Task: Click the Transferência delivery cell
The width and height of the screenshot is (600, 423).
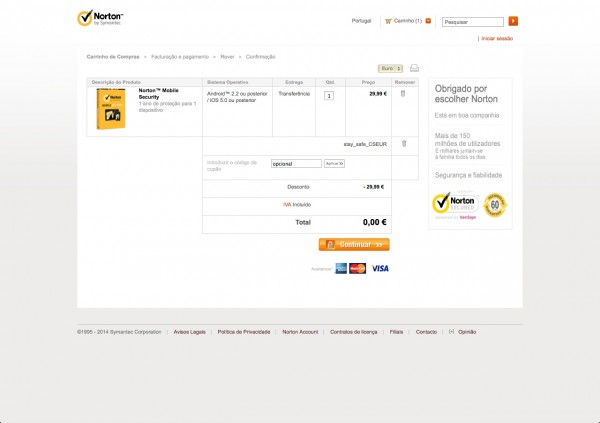Action: [294, 93]
